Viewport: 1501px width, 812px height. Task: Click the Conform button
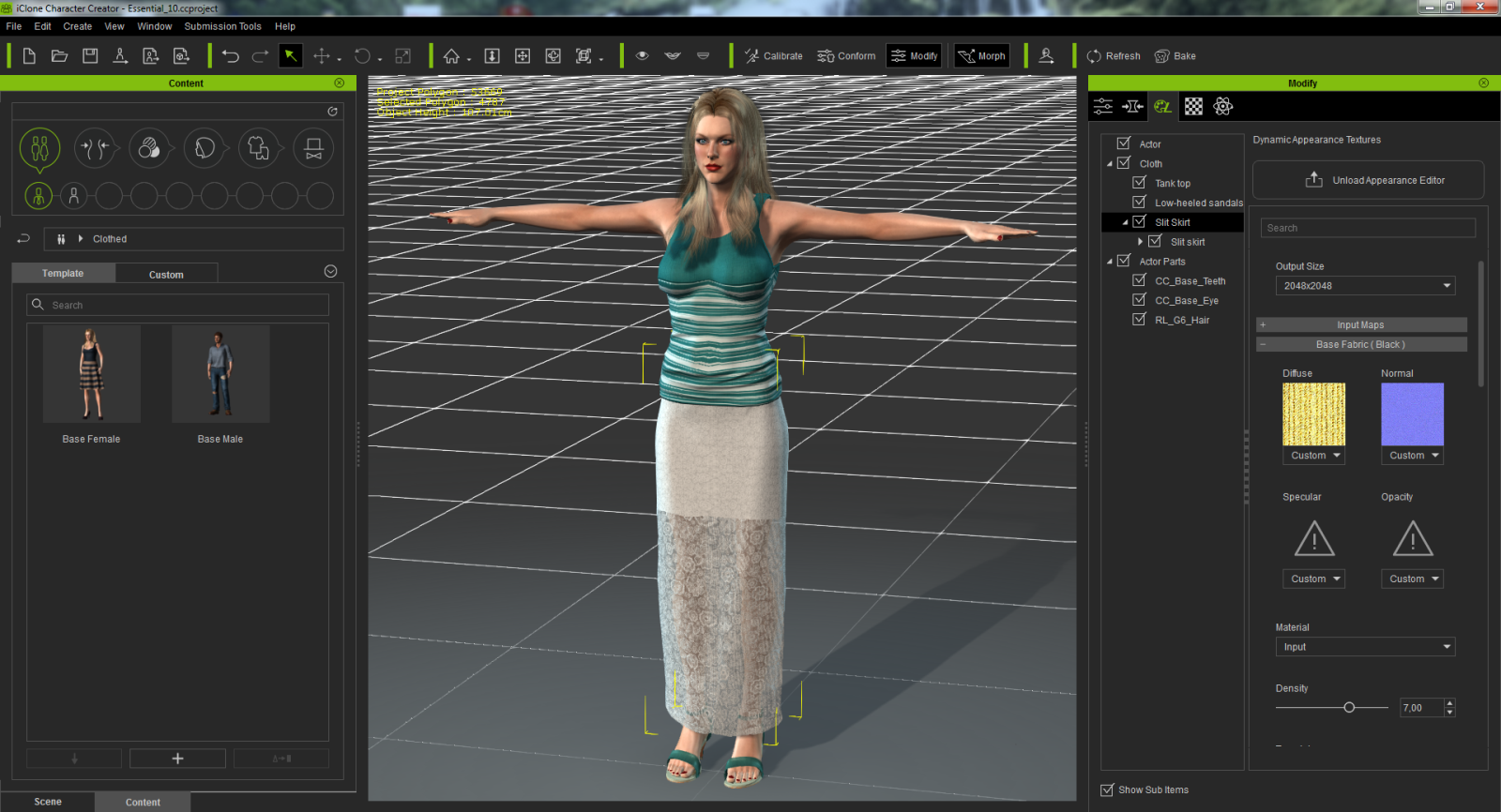pyautogui.click(x=846, y=56)
